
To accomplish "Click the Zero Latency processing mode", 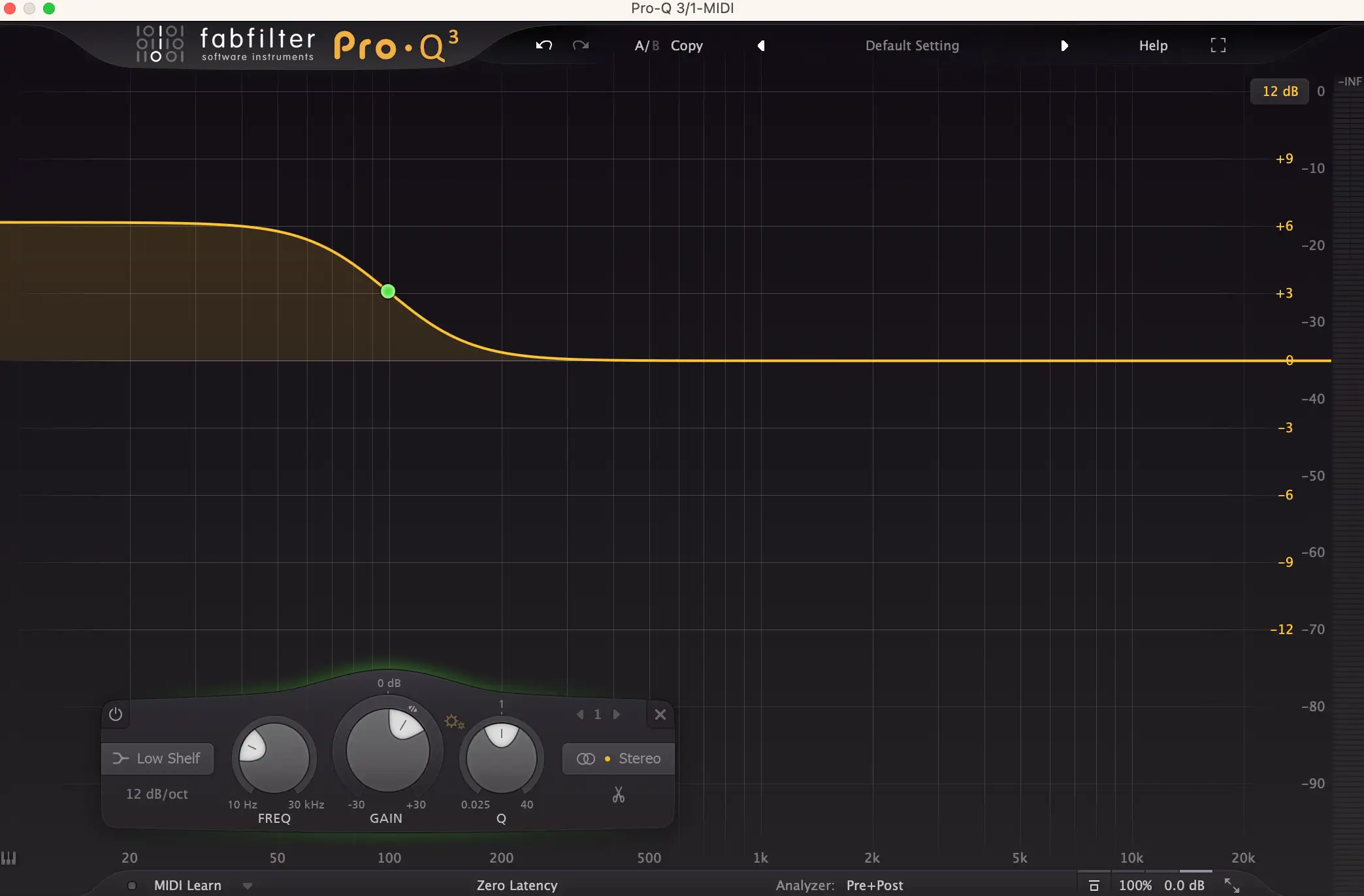I will (517, 886).
